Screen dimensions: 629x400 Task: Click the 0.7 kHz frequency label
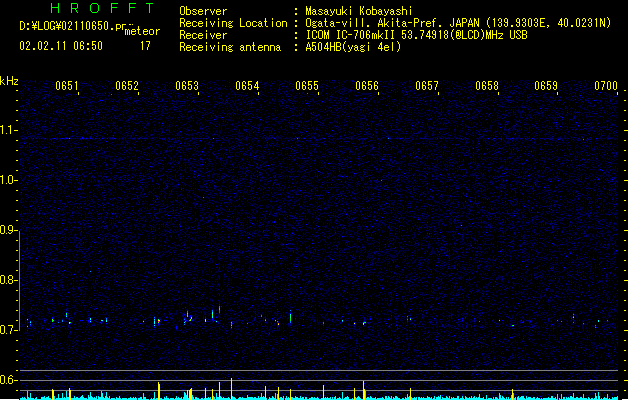point(8,330)
